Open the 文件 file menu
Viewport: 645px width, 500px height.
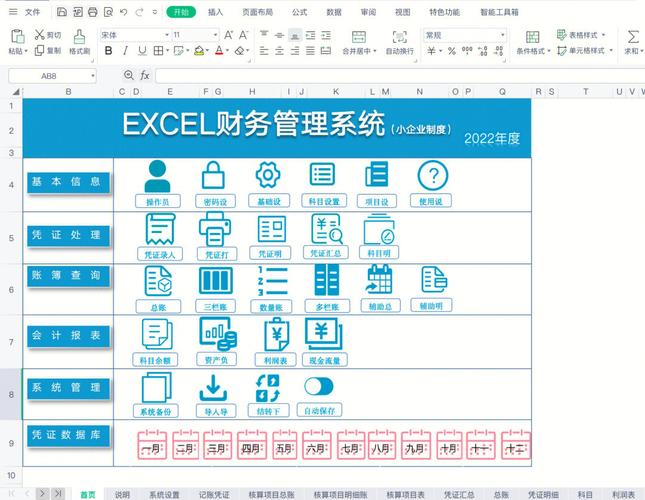pos(32,12)
